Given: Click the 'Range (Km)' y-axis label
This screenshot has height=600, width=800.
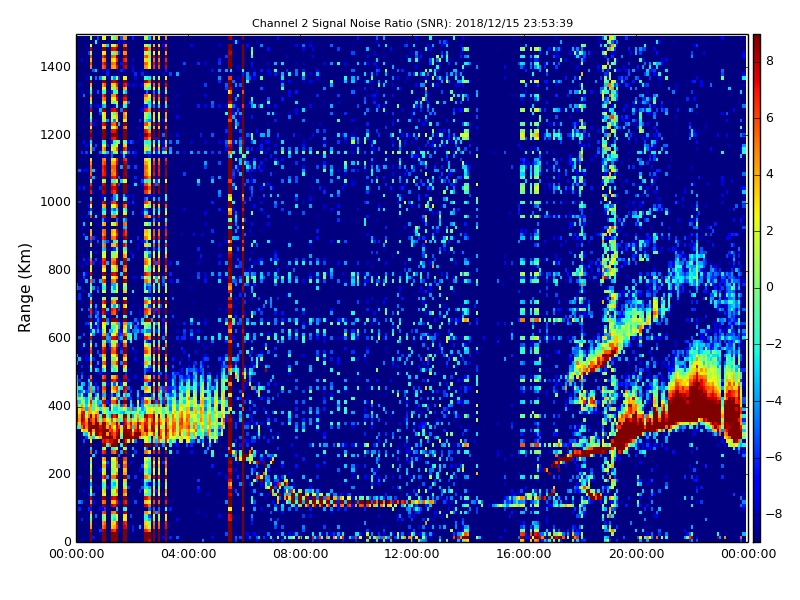Looking at the screenshot, I should pyautogui.click(x=24, y=288).
